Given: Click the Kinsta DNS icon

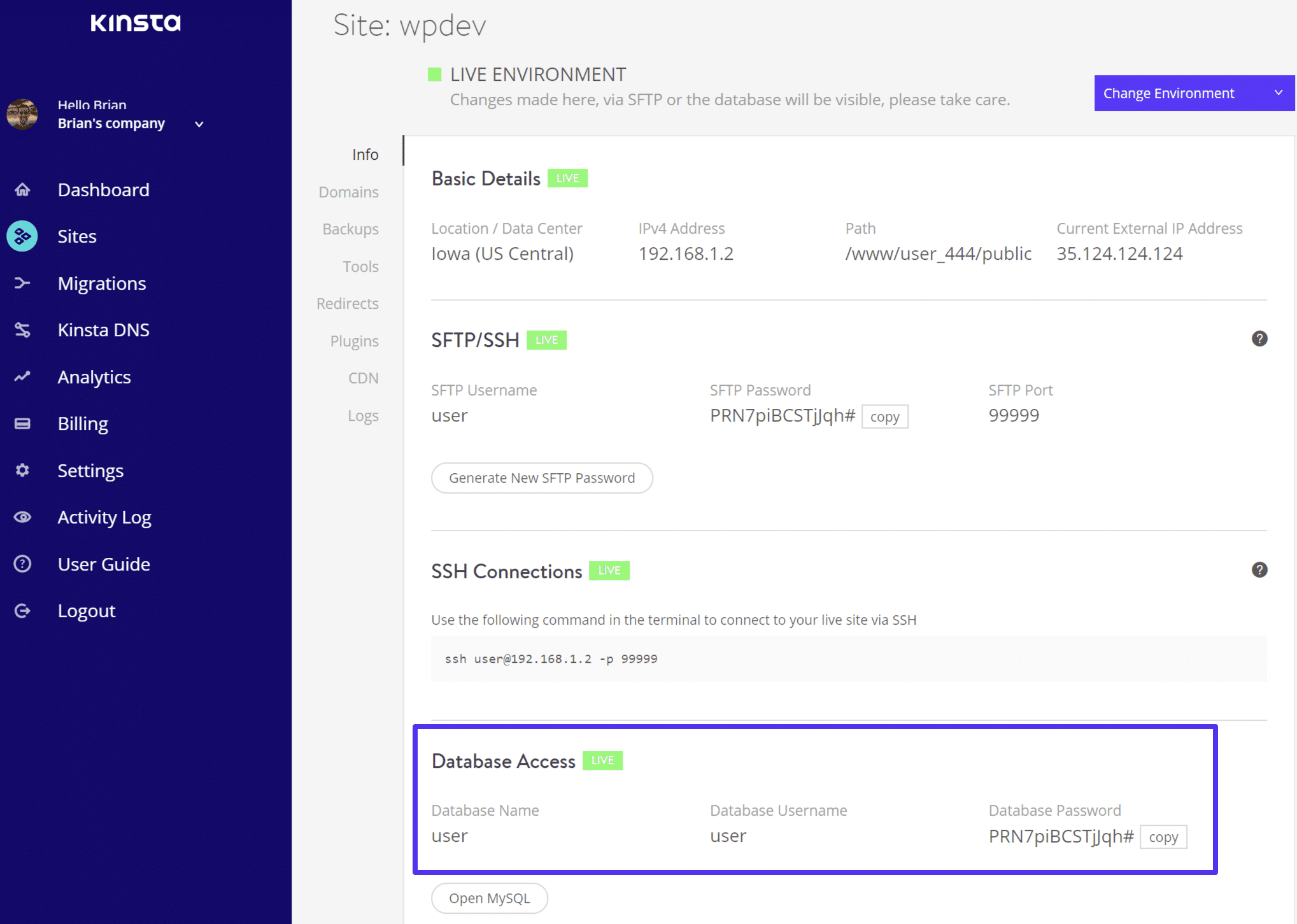Looking at the screenshot, I should pyautogui.click(x=22, y=330).
